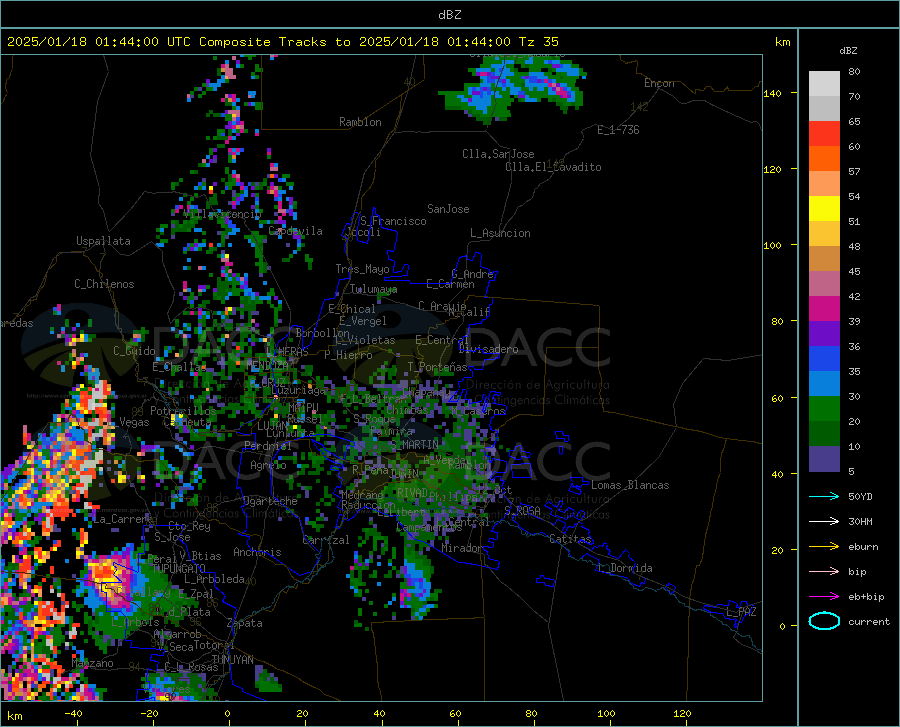Click the dBZ title at top
The image size is (900, 727).
(x=449, y=15)
